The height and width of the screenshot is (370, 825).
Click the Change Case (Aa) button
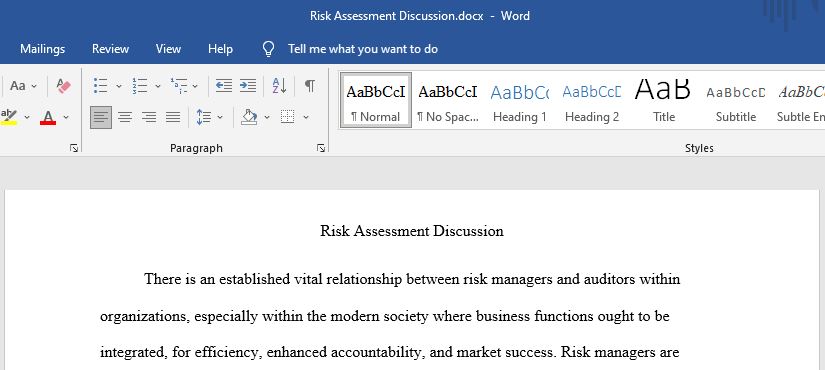[18, 85]
